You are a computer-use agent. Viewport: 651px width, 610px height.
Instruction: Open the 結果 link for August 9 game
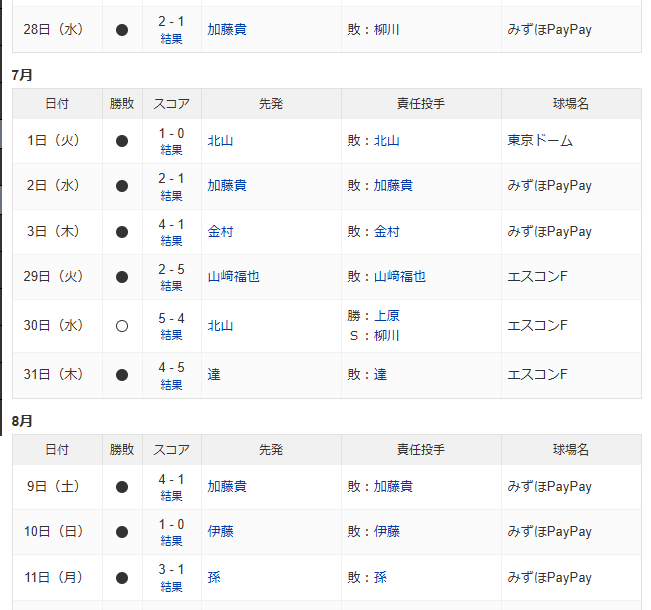coord(172,496)
